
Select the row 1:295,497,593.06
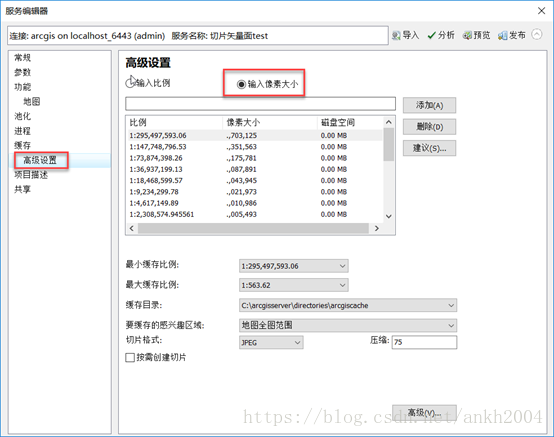point(254,135)
